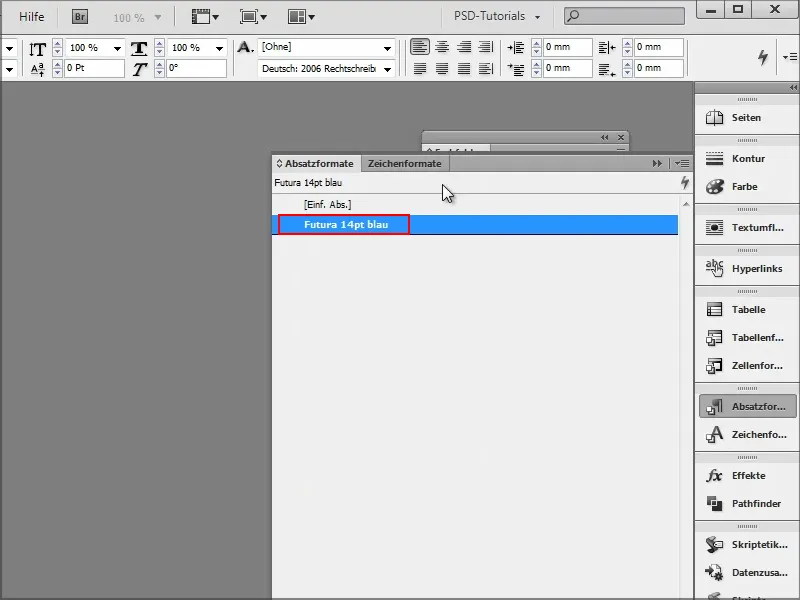The image size is (800, 600).
Task: Click the skew angle 0° field
Action: coord(196,68)
